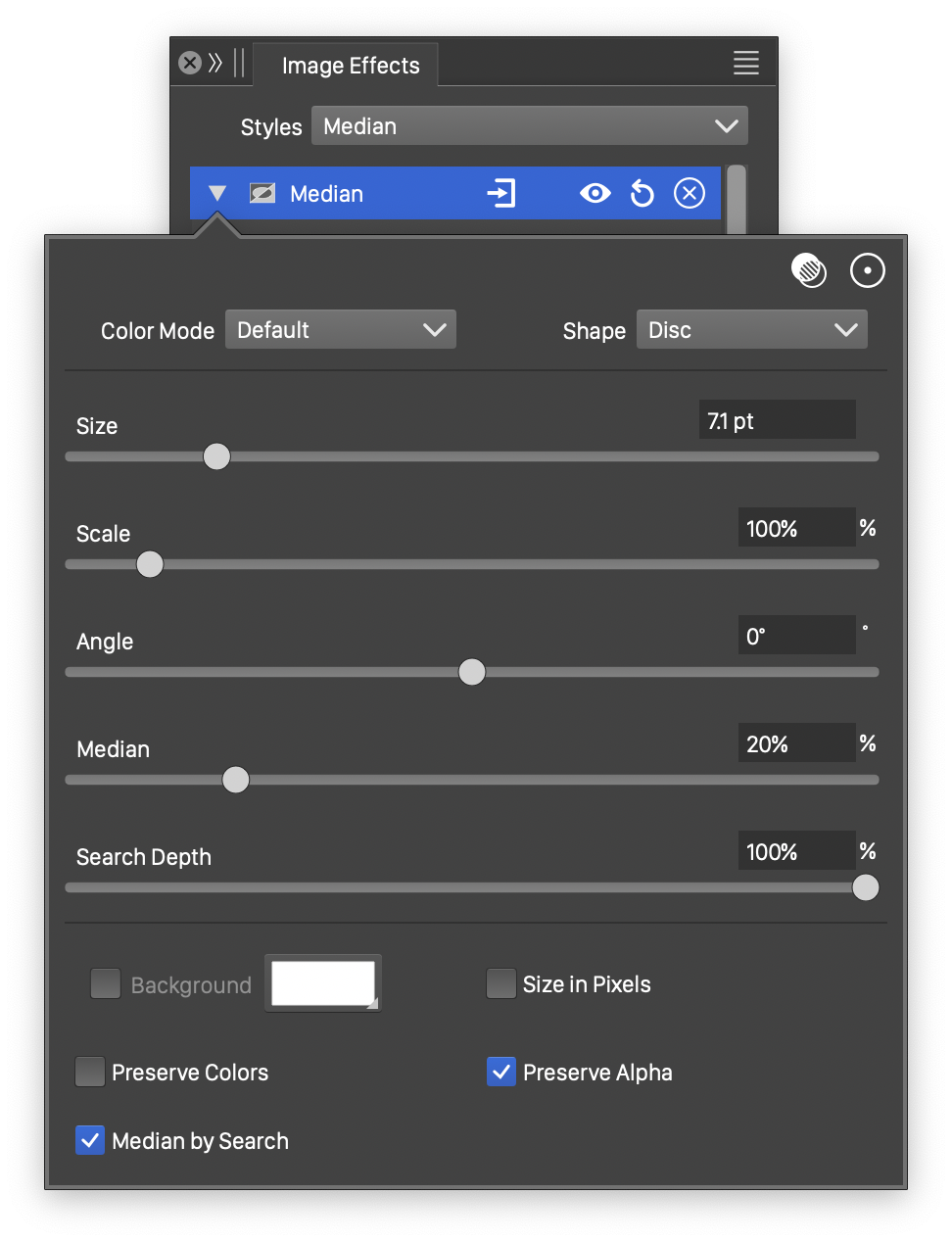Enable the Preserve Colors checkbox
Image resolution: width=952 pixels, height=1242 pixels.
pos(90,1073)
